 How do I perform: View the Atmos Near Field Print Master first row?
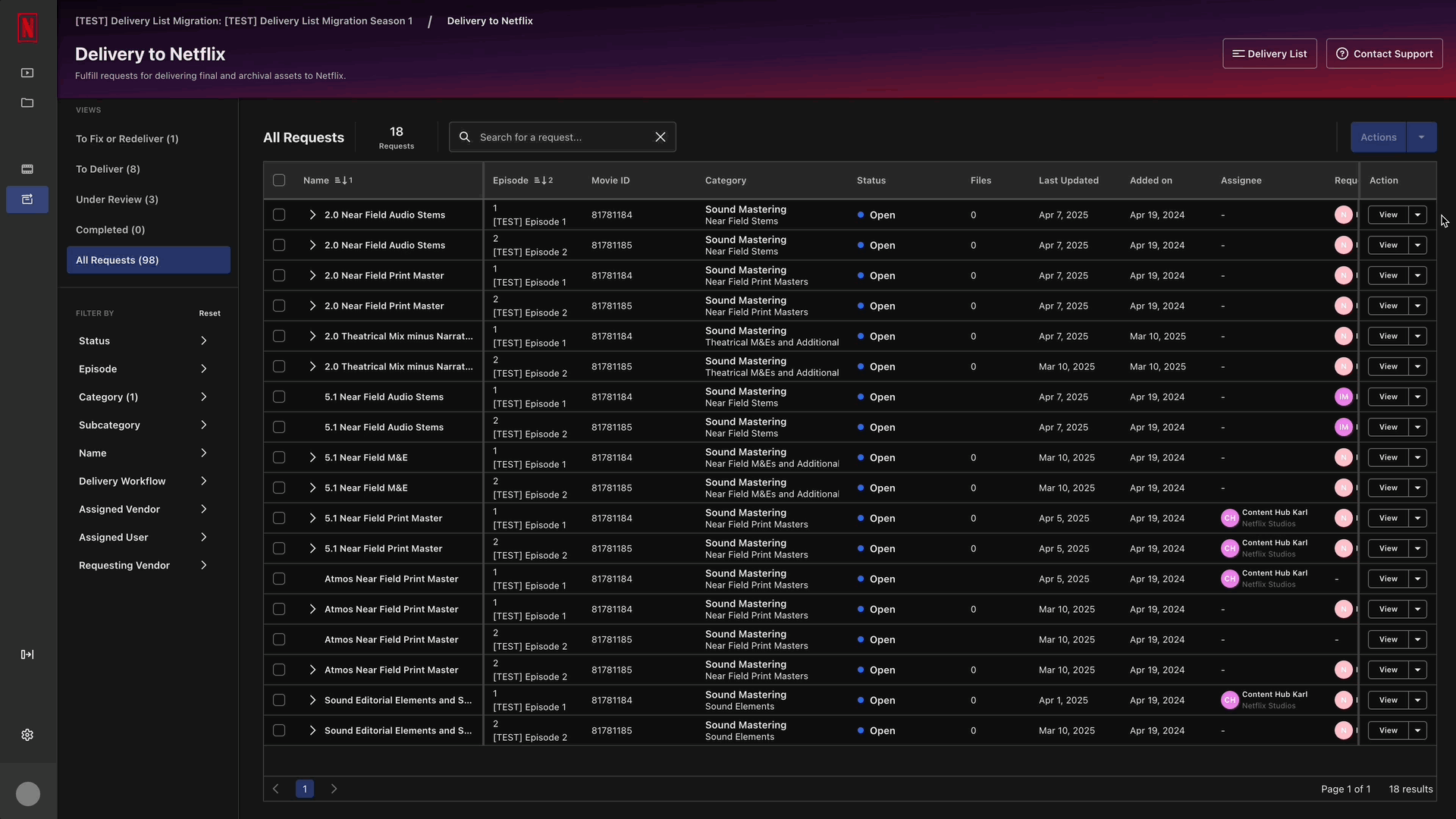(x=1389, y=579)
